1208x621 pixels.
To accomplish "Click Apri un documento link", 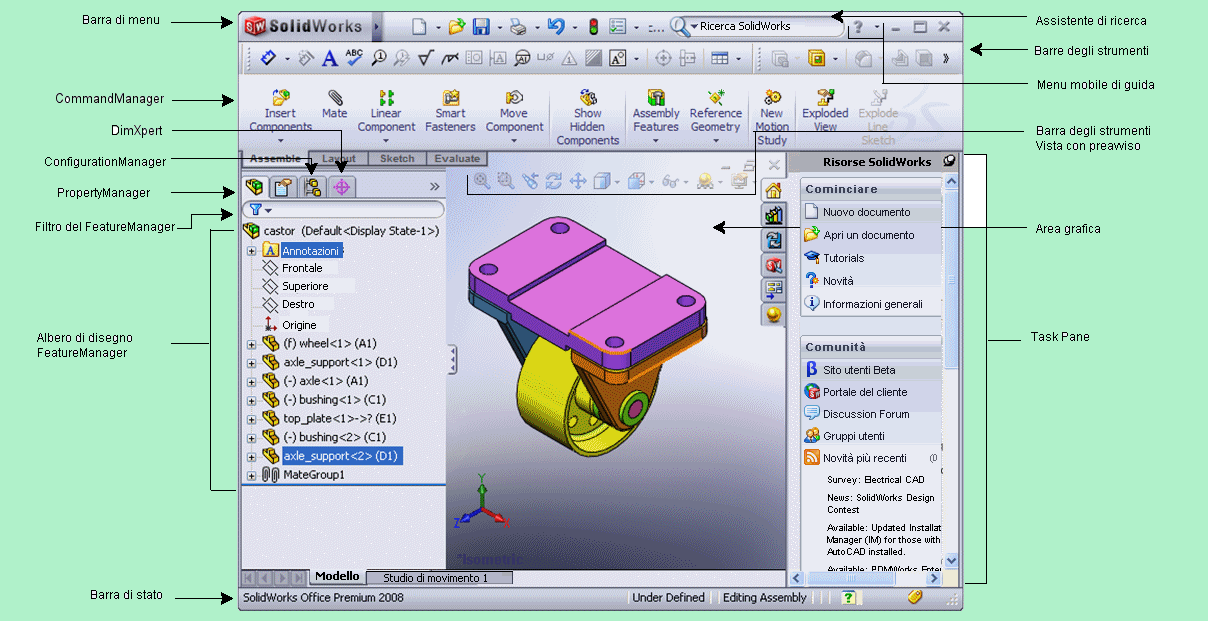I will click(x=868, y=235).
